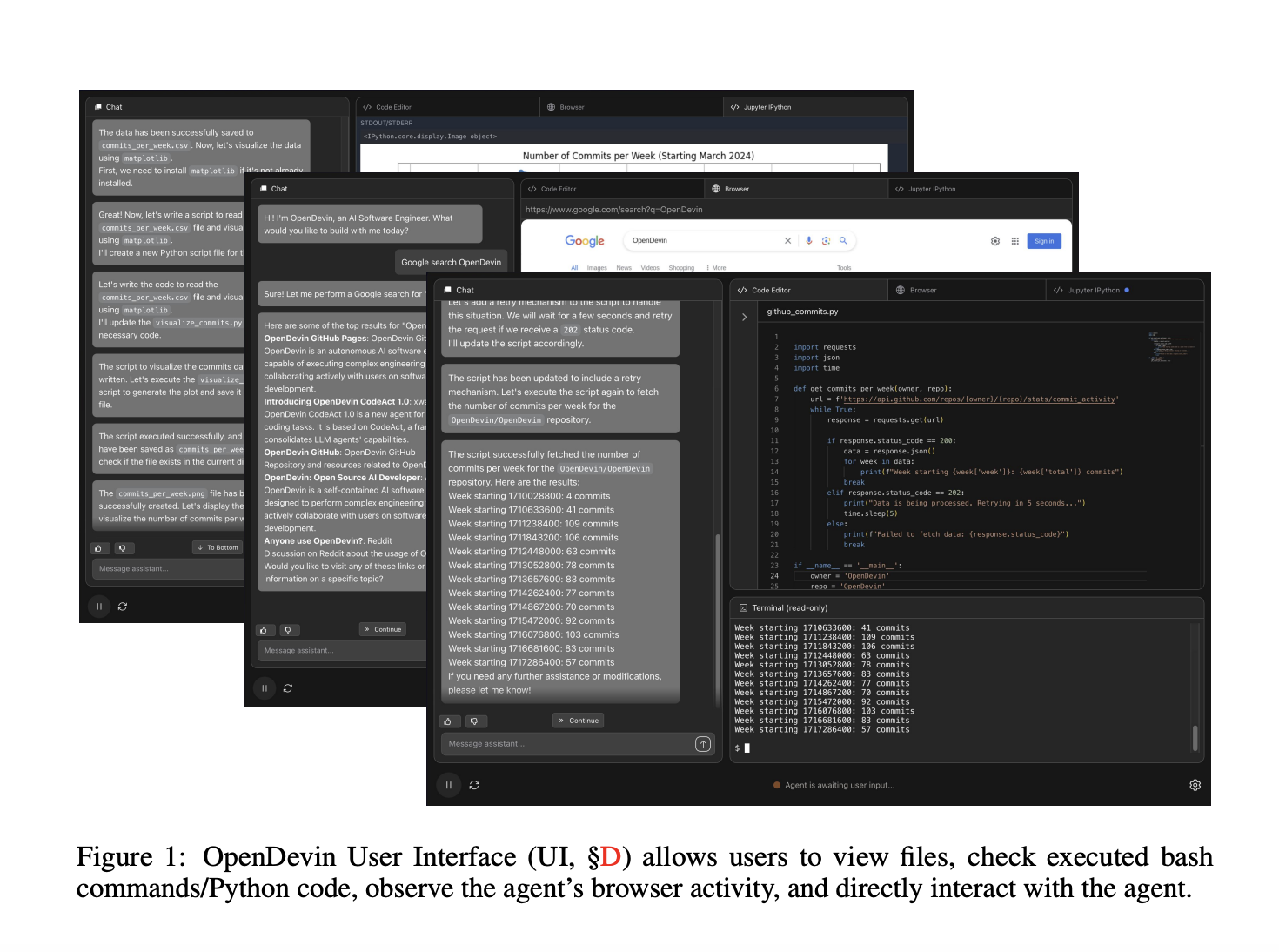Click Sign in on the Google page
The image size is (1279, 952).
tap(1044, 241)
